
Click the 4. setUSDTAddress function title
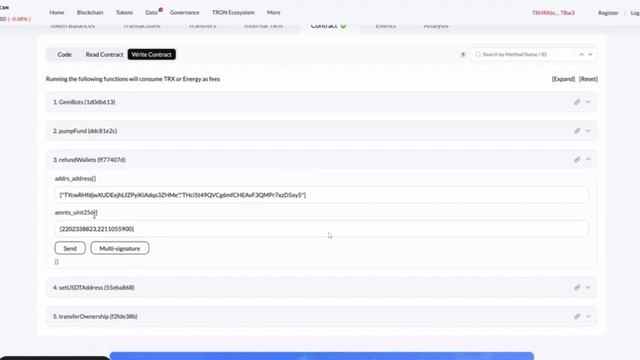93,287
